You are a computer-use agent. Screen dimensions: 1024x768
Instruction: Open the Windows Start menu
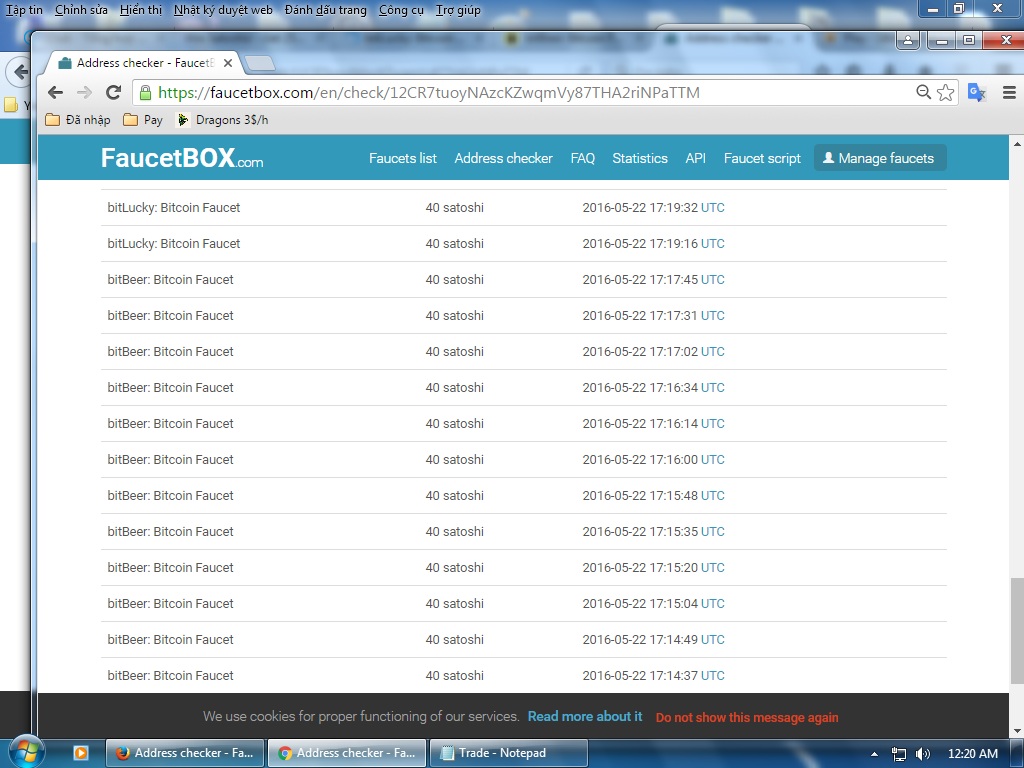[25, 752]
